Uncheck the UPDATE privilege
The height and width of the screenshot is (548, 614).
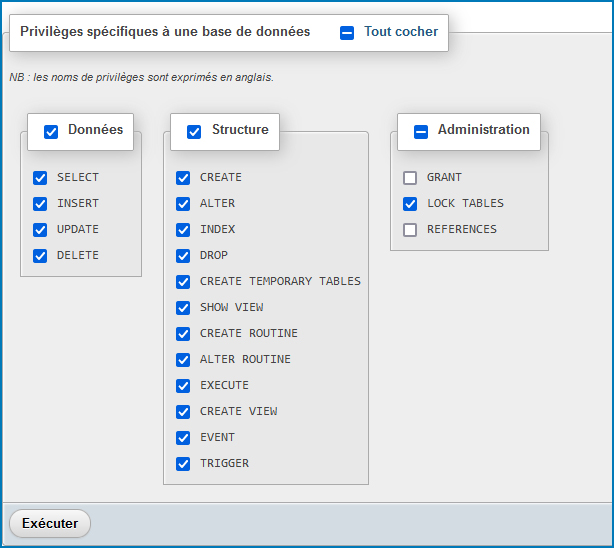(40, 230)
